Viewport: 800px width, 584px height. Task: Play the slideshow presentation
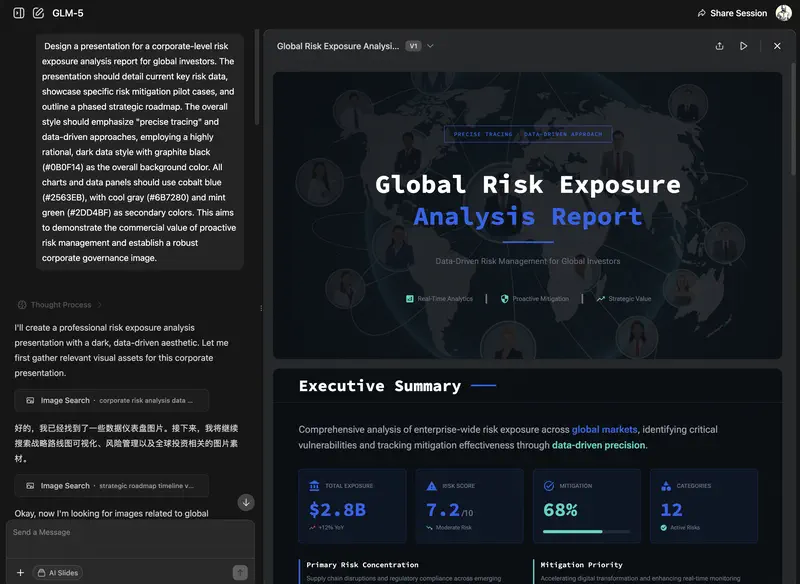(743, 46)
